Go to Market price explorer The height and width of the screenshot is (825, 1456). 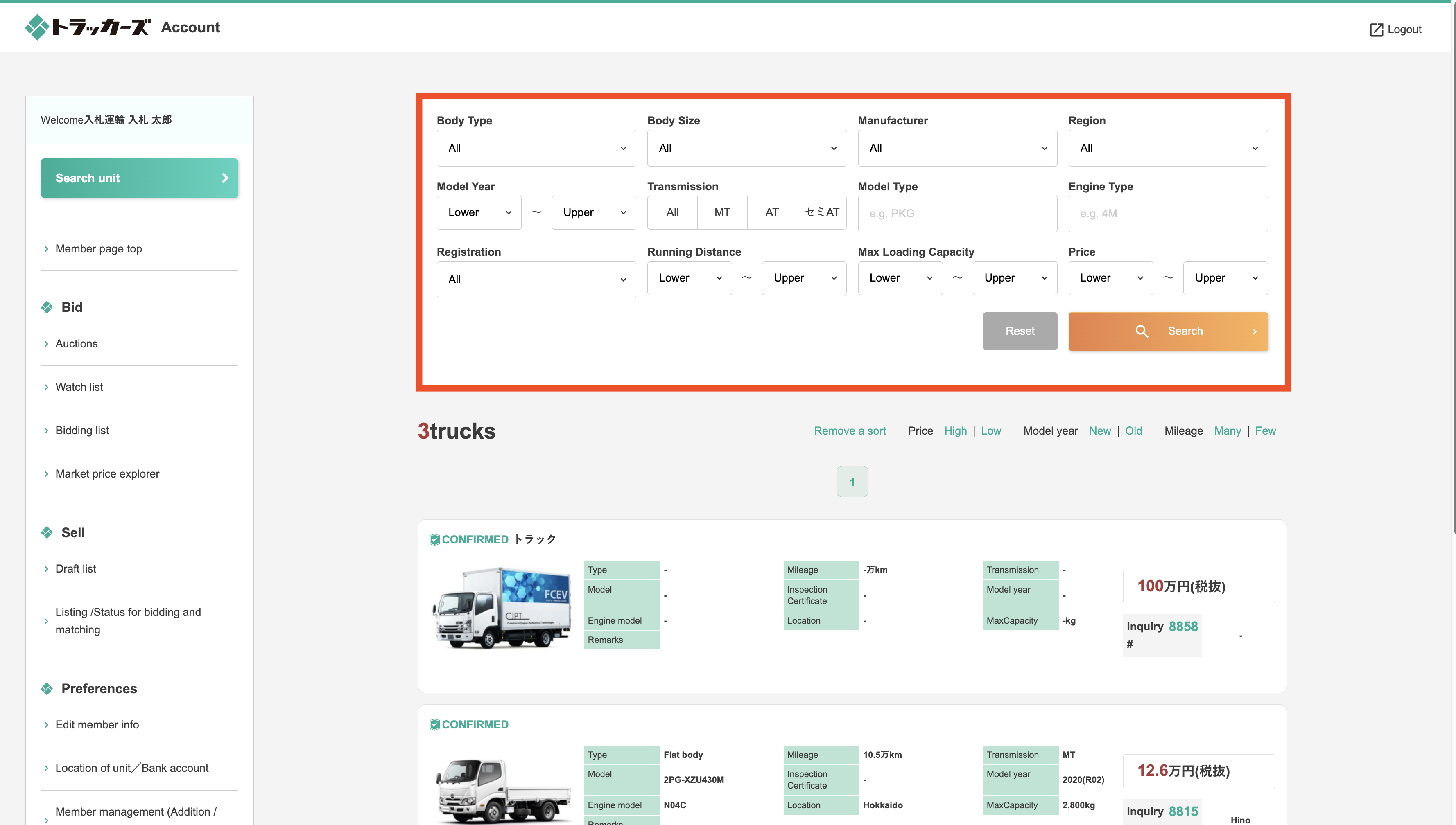107,474
